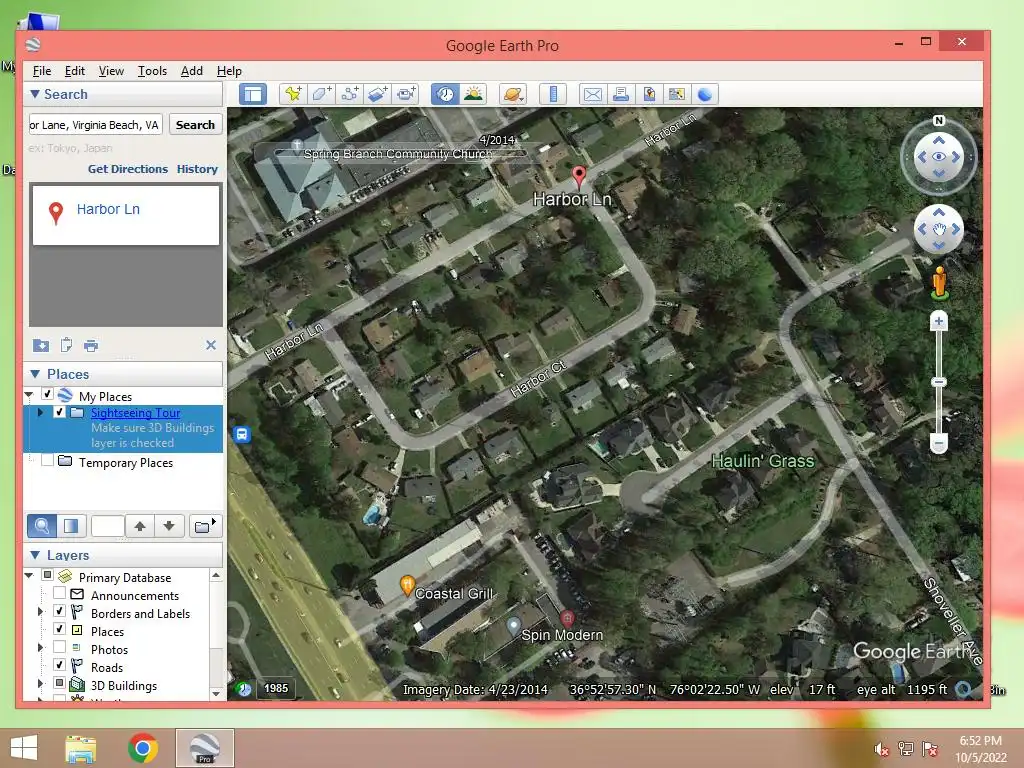Screen dimensions: 1024x768
Task: Collapse the Places panel
Action: click(35, 374)
